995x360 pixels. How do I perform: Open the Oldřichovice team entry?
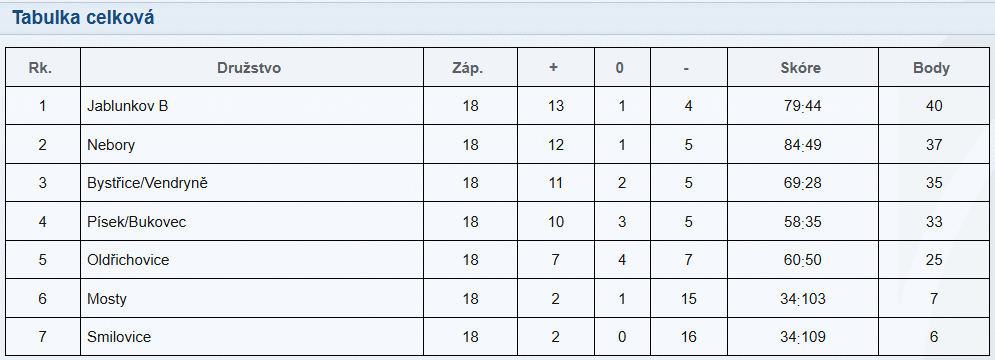click(x=128, y=260)
